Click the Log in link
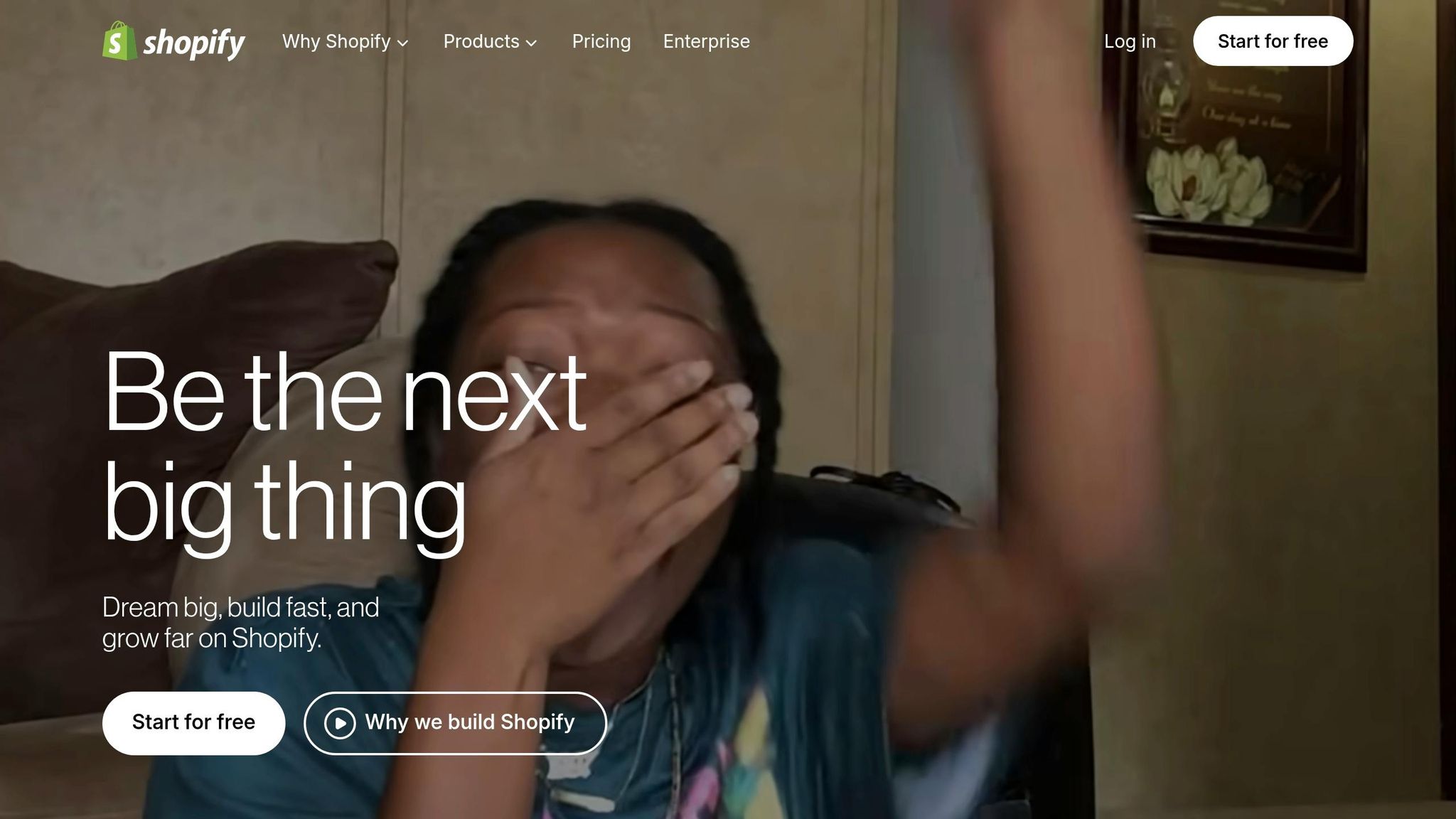1456x819 pixels. (1130, 41)
